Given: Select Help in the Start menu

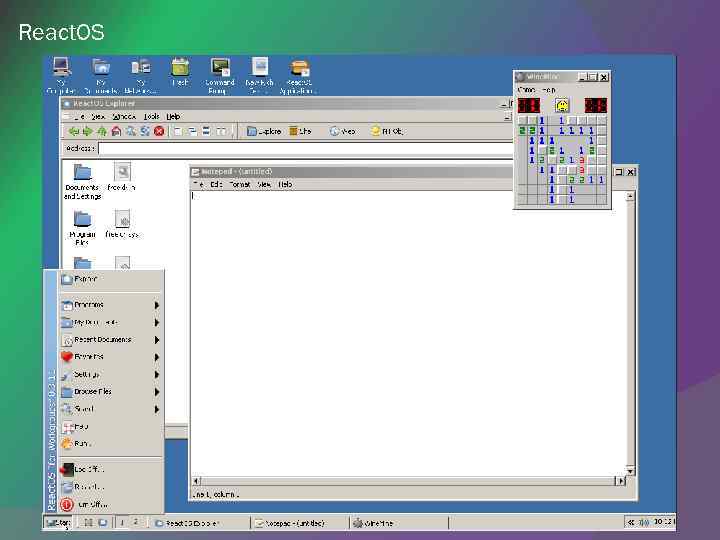Looking at the screenshot, I should tap(110, 427).
